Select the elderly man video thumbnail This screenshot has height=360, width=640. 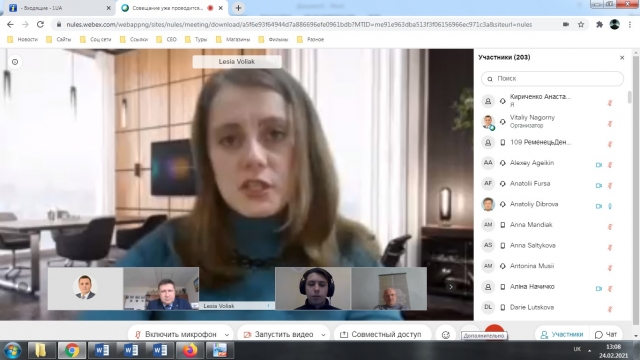tap(389, 289)
